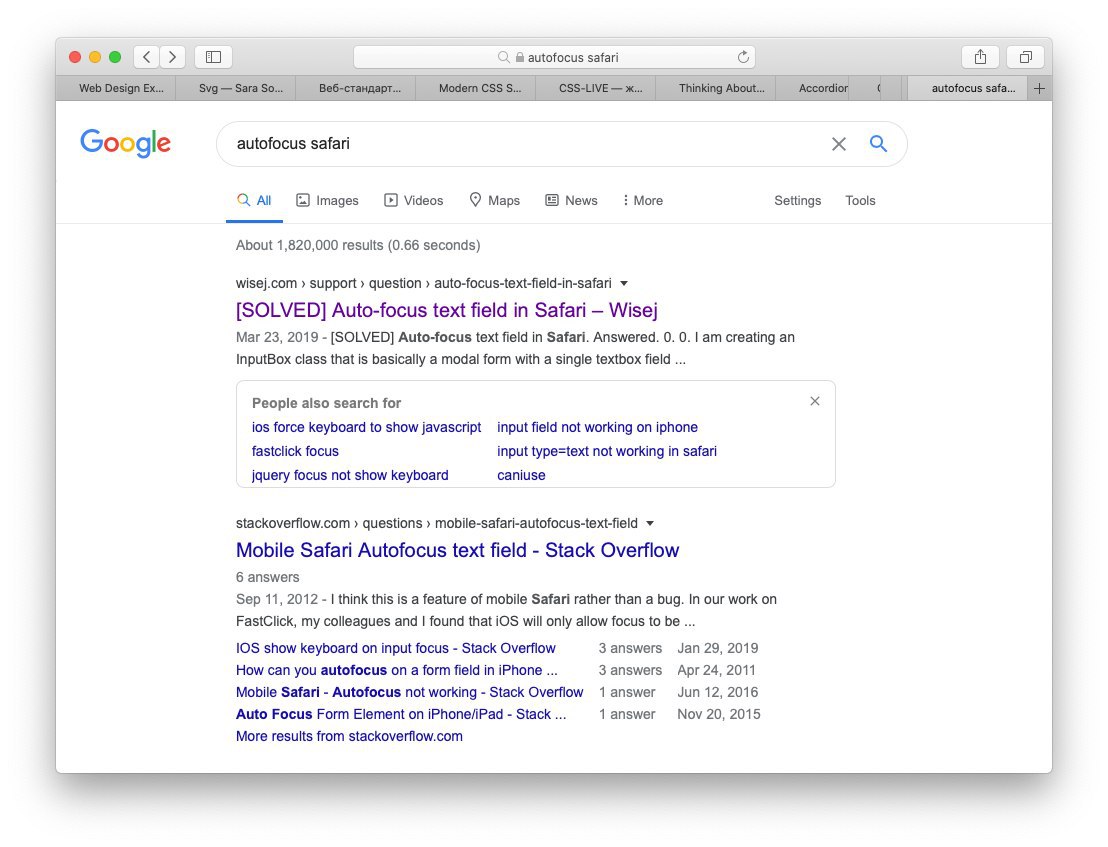Show all tabs overview icon
This screenshot has height=847, width=1108.
click(1025, 57)
